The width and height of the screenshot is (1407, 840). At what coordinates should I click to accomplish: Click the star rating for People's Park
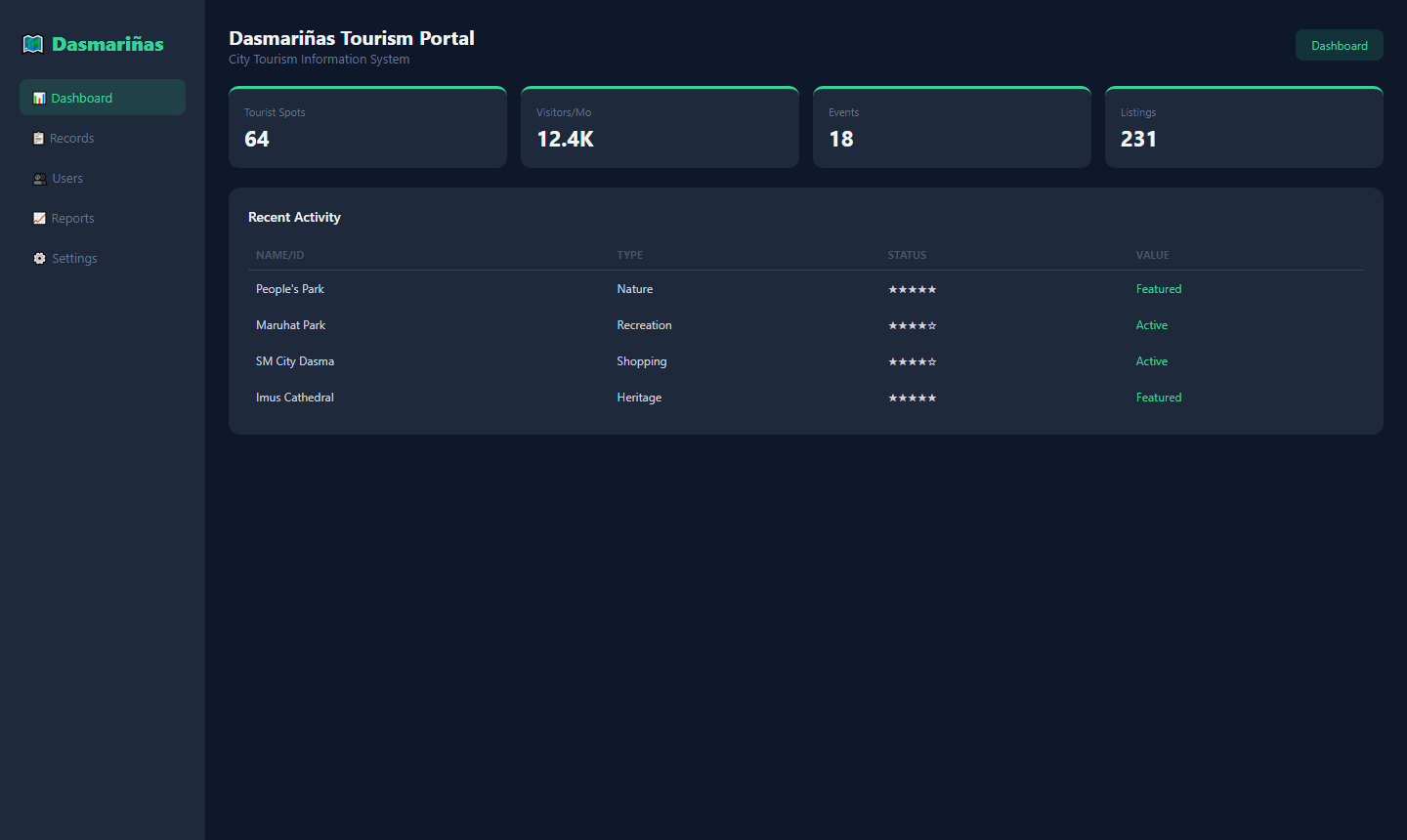(913, 289)
